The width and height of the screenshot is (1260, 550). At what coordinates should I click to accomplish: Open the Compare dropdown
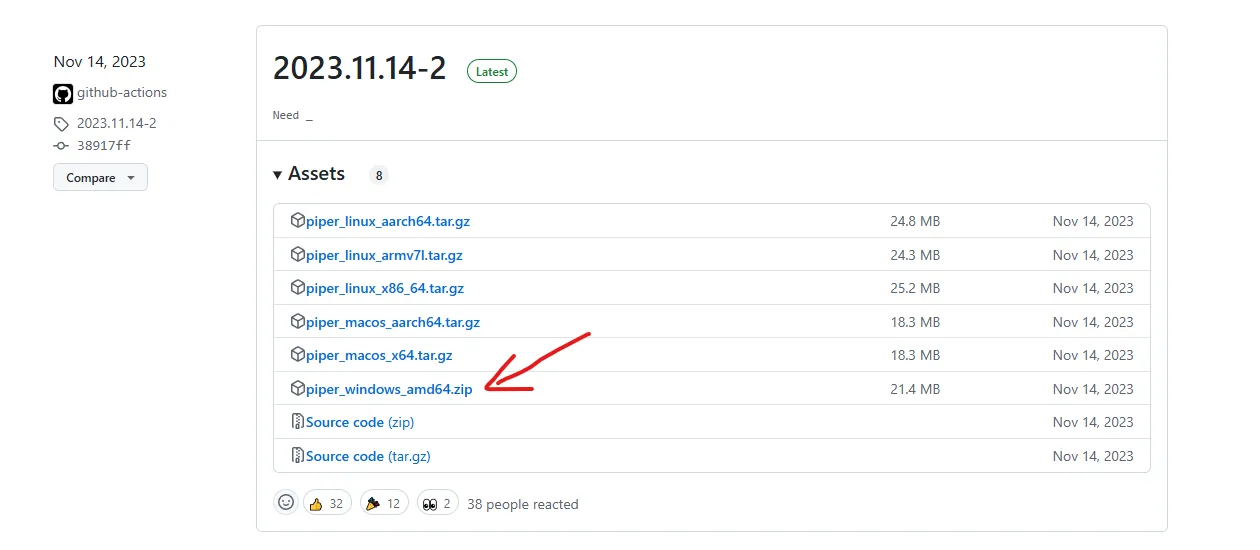pyautogui.click(x=100, y=177)
